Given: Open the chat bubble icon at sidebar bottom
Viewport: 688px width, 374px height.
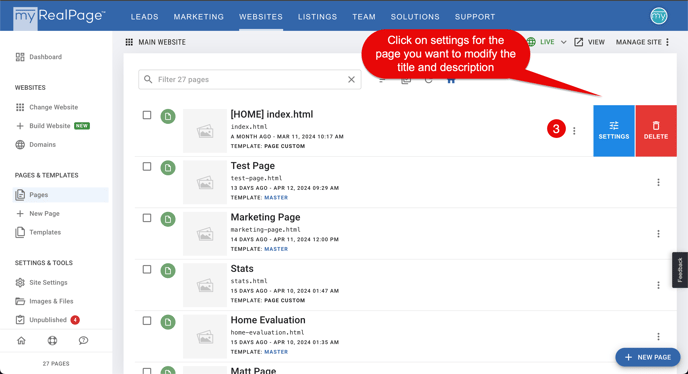Looking at the screenshot, I should click(x=83, y=340).
